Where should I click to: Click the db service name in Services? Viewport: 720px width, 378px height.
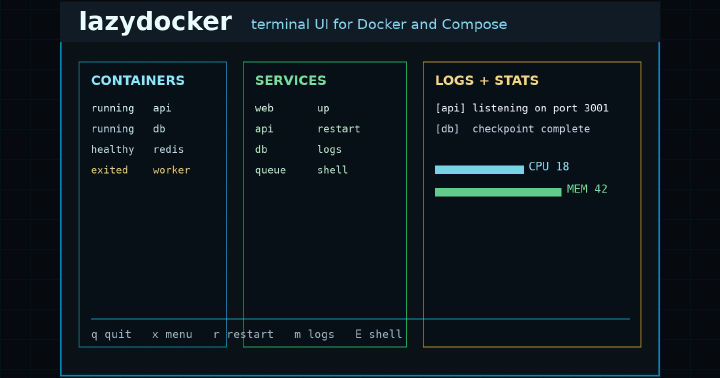pyautogui.click(x=261, y=149)
